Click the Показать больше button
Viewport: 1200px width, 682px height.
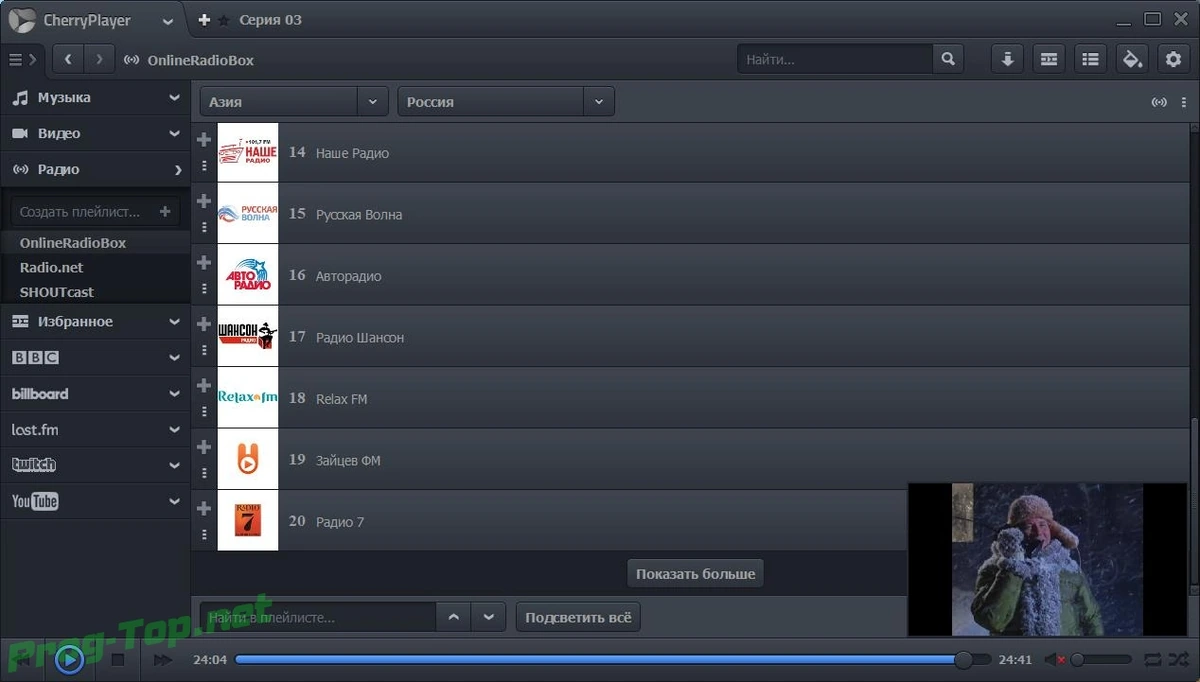(696, 574)
